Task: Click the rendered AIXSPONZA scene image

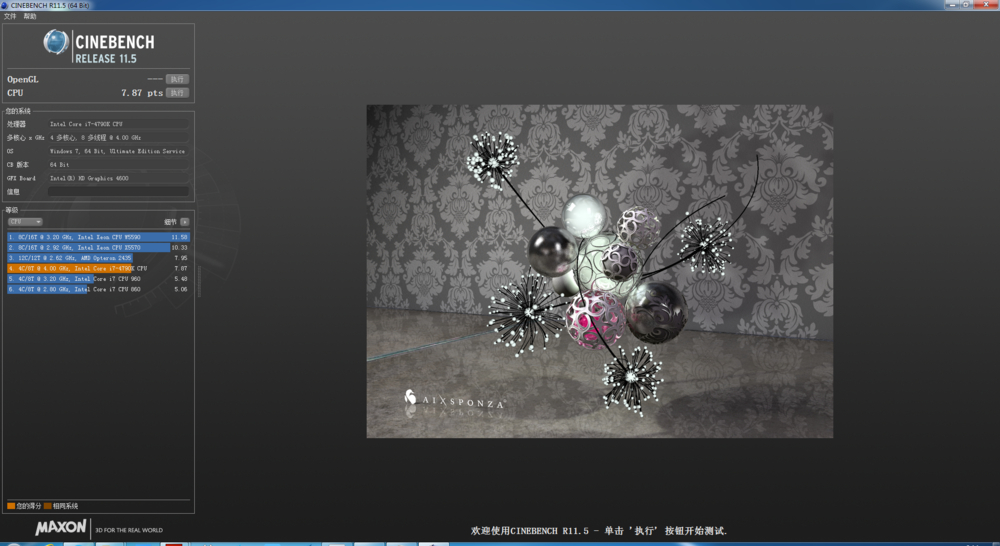Action: click(x=599, y=271)
